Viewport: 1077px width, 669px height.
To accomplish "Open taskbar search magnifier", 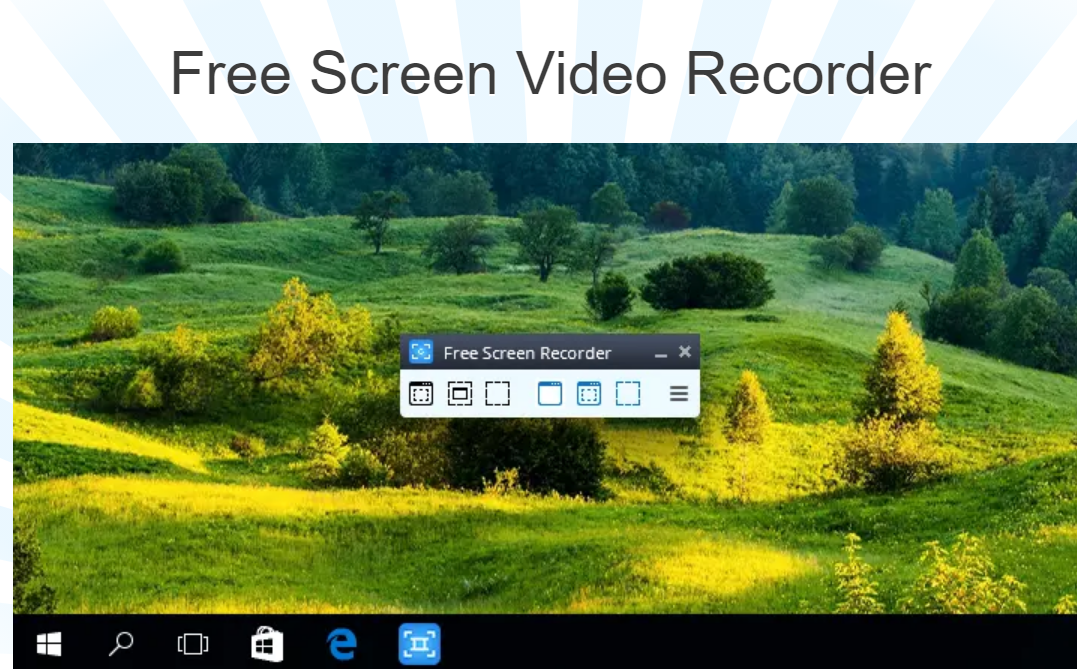I will tap(121, 644).
